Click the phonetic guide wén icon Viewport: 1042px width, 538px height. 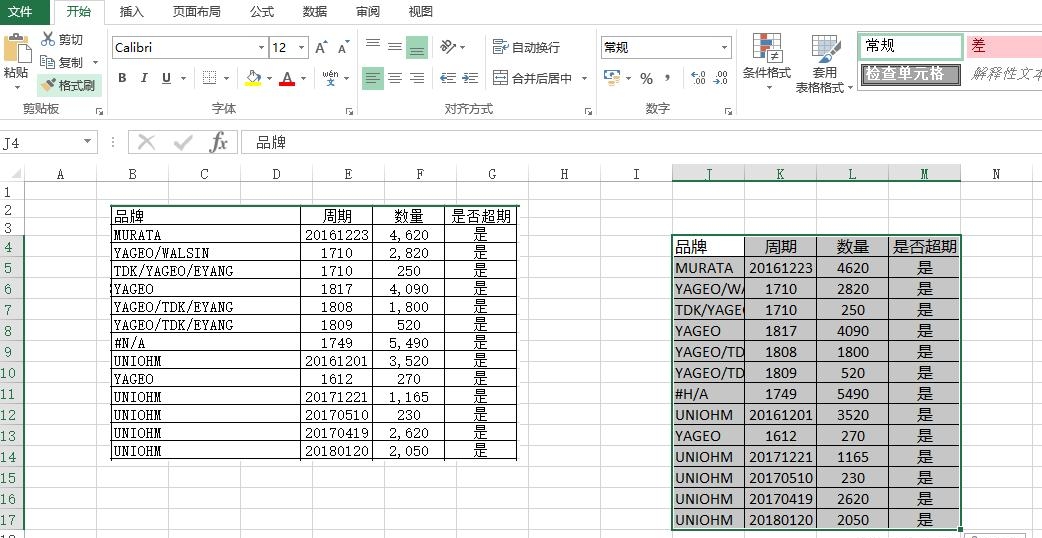(x=330, y=78)
